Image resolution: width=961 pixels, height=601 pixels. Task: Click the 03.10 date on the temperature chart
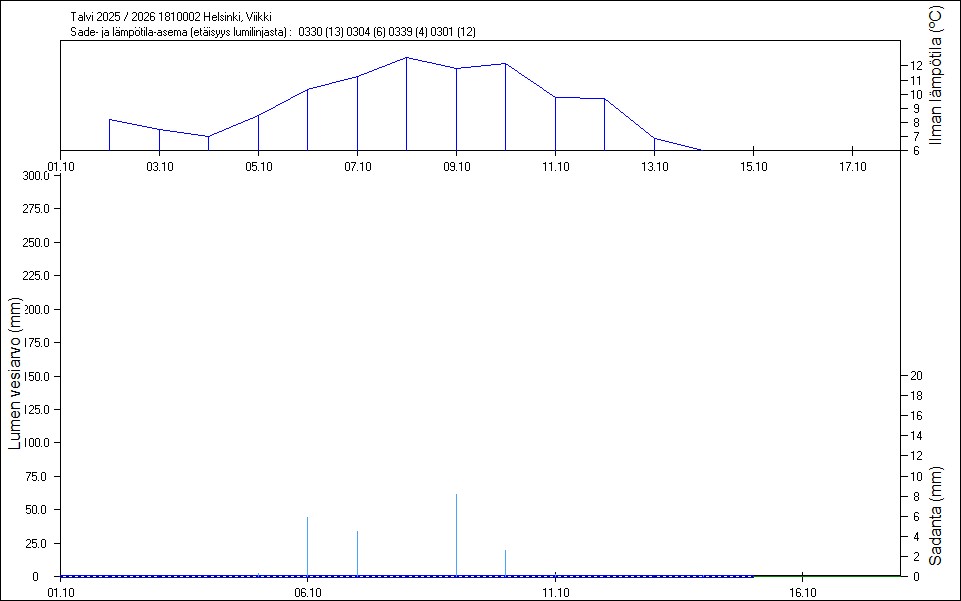159,166
